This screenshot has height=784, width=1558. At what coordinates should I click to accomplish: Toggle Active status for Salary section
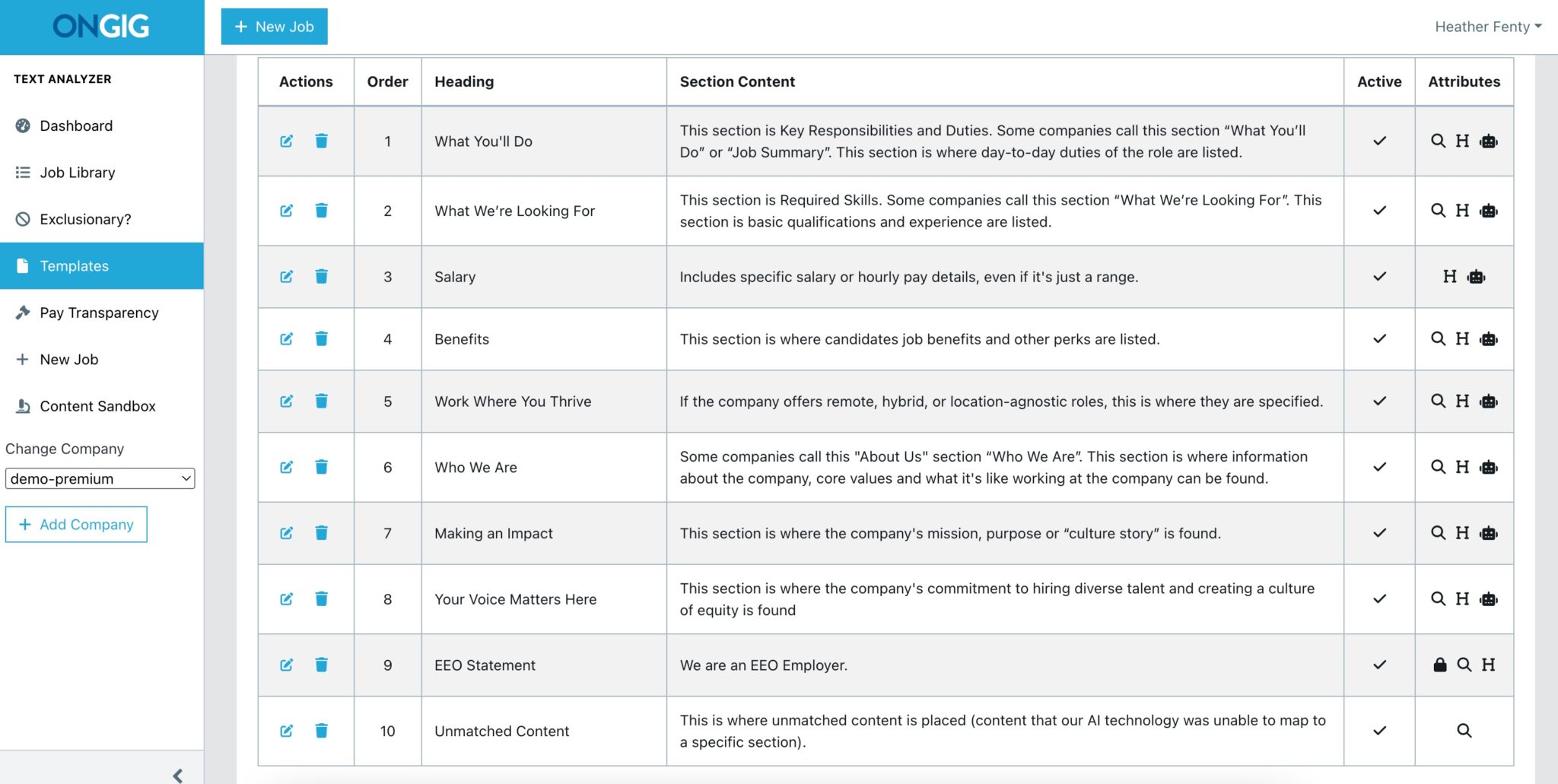click(1378, 277)
